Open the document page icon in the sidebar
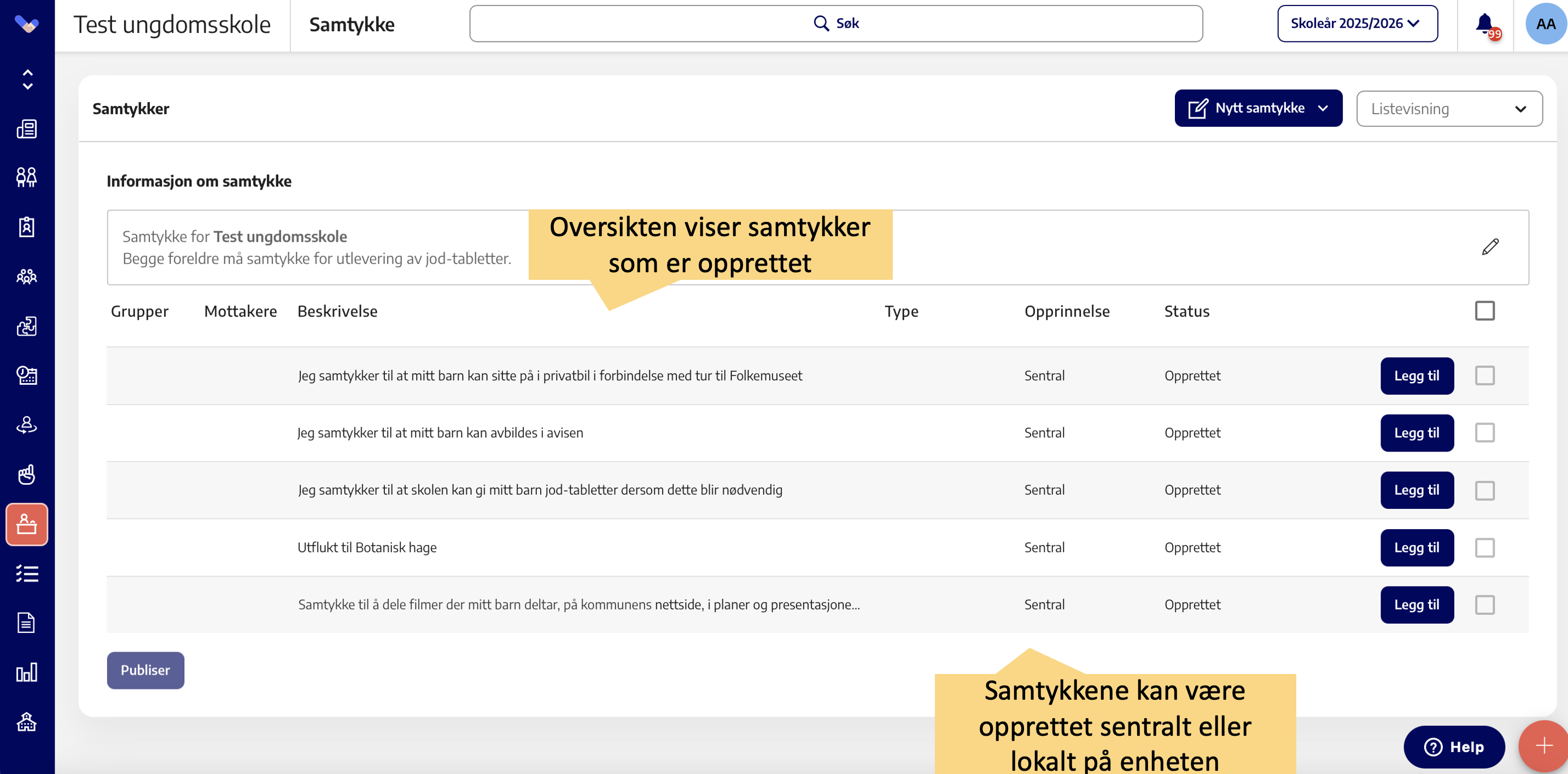This screenshot has width=1568, height=774. [27, 623]
